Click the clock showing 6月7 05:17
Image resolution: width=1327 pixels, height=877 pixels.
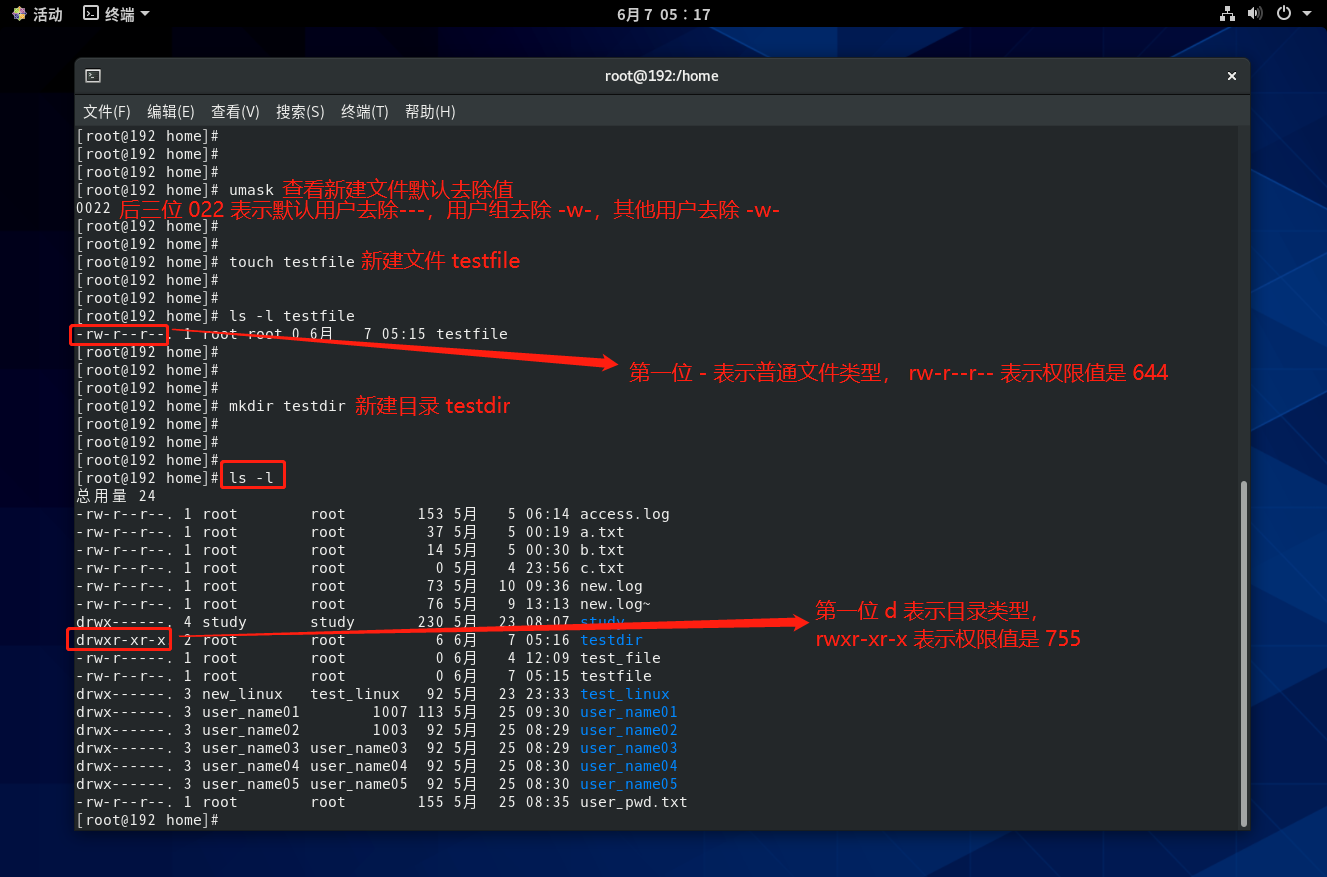[x=663, y=14]
